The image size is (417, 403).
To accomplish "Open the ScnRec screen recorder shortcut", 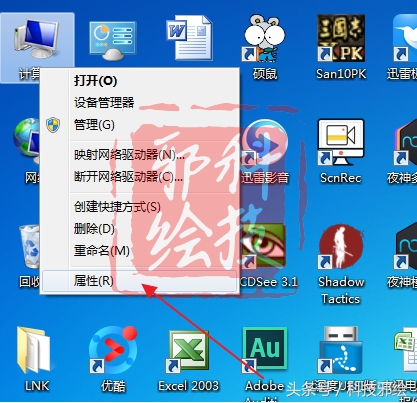I will pos(341,143).
